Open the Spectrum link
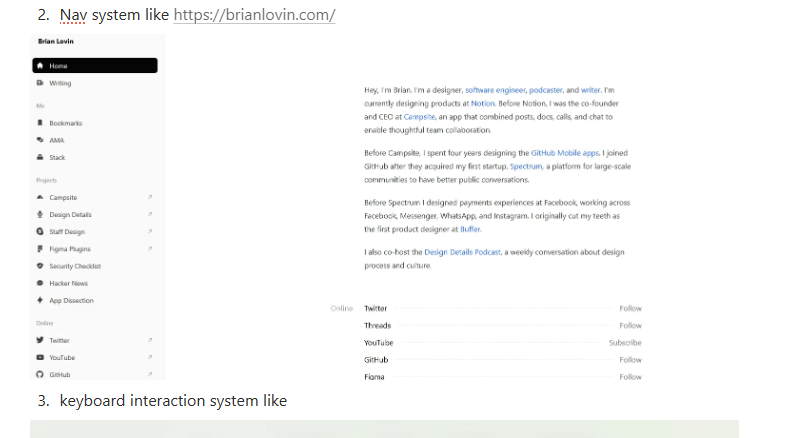The width and height of the screenshot is (785, 438). click(526, 166)
